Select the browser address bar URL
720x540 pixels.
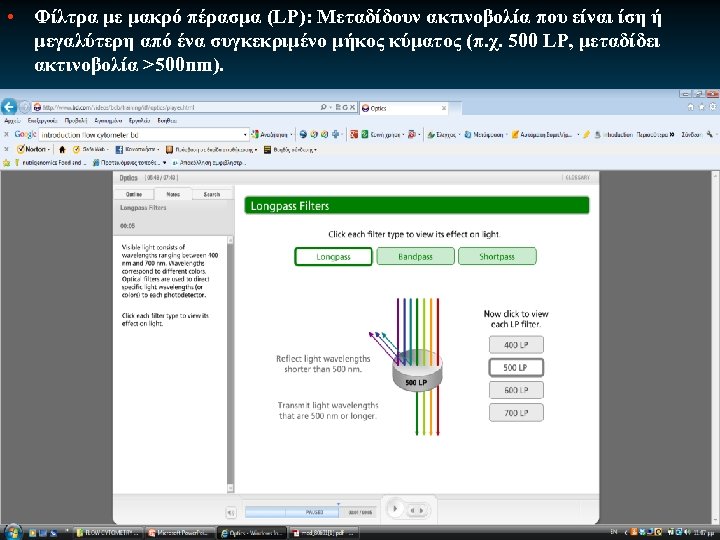click(118, 107)
